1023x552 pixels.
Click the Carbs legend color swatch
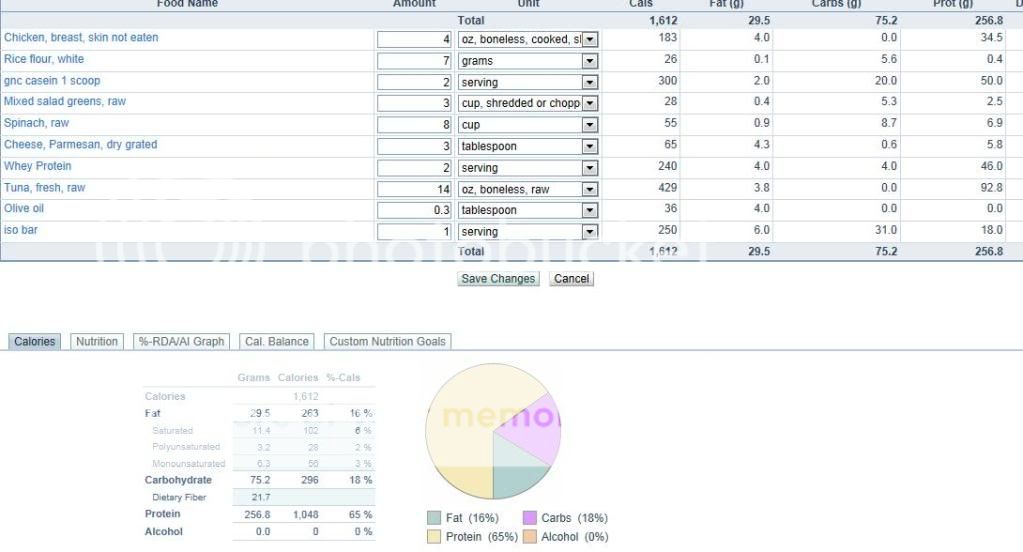pyautogui.click(x=529, y=518)
